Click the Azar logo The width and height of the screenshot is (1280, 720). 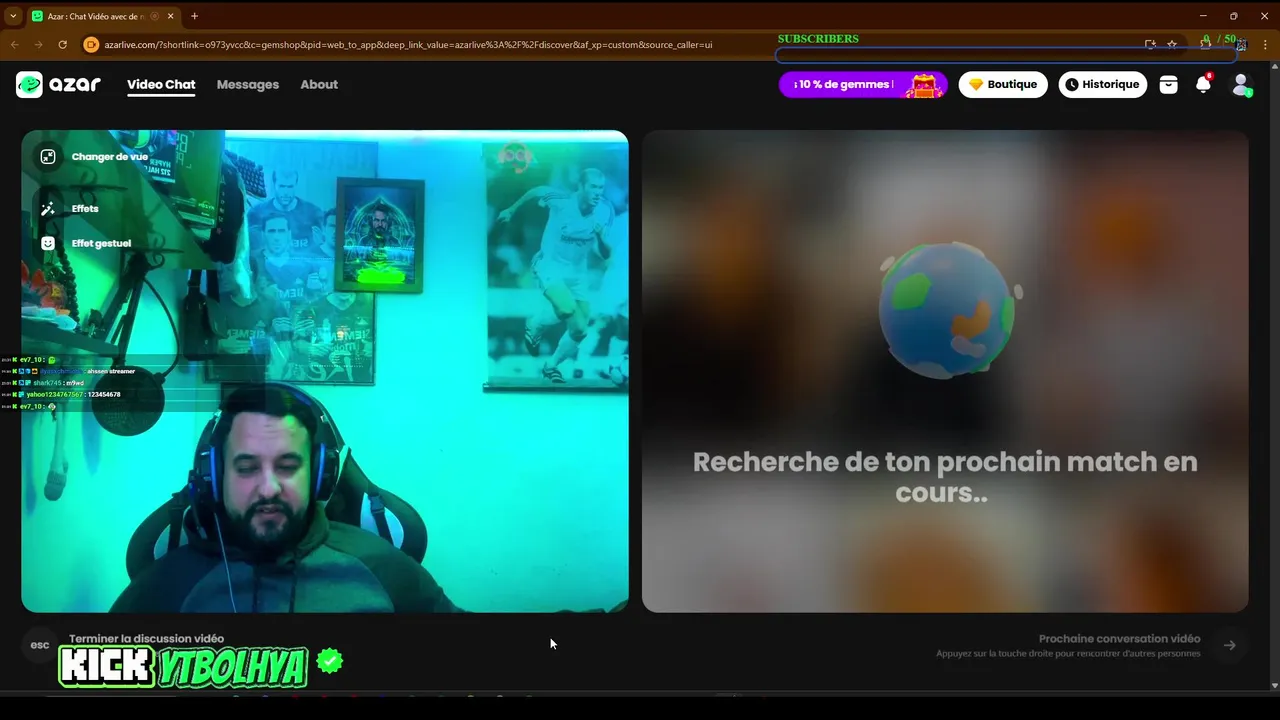tap(58, 84)
